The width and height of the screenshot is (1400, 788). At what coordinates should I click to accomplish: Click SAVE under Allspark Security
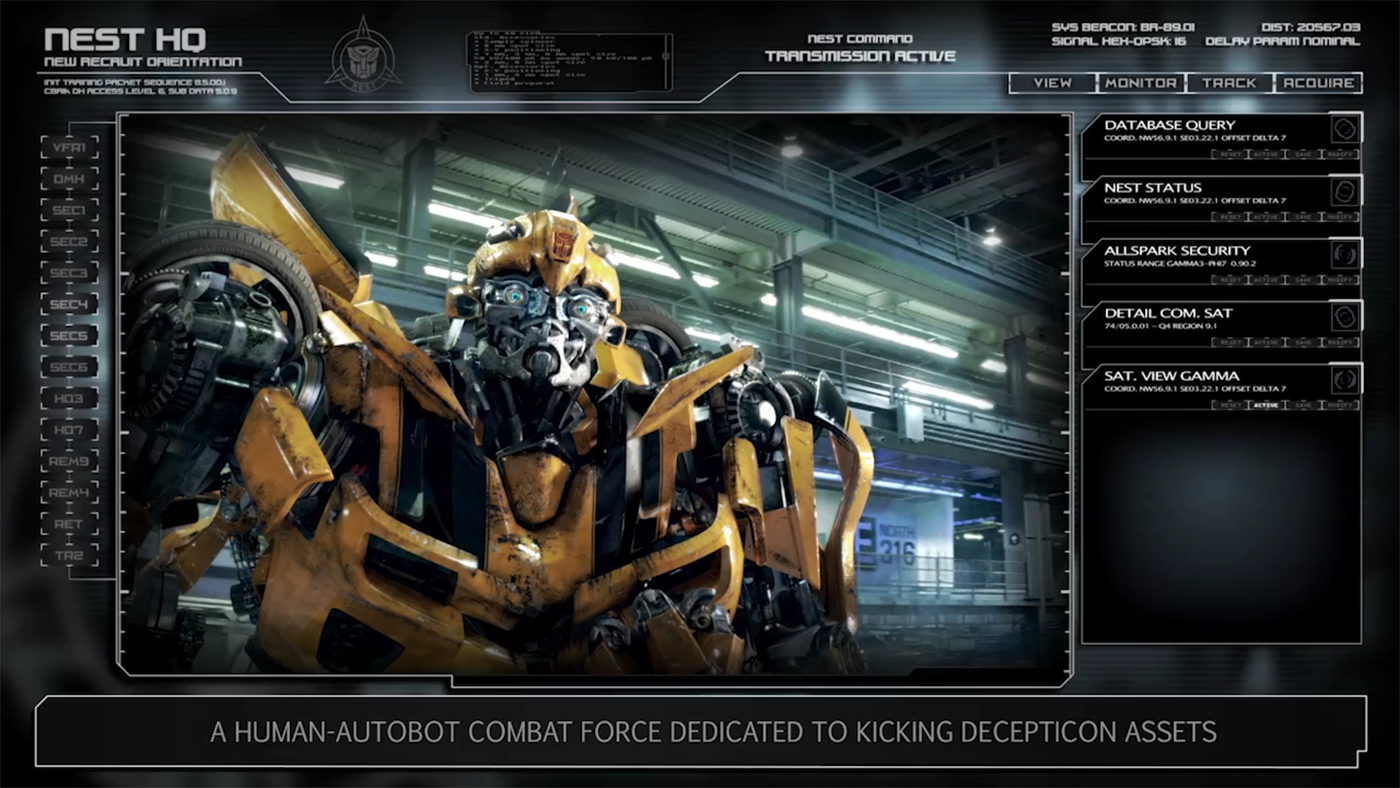point(1302,280)
